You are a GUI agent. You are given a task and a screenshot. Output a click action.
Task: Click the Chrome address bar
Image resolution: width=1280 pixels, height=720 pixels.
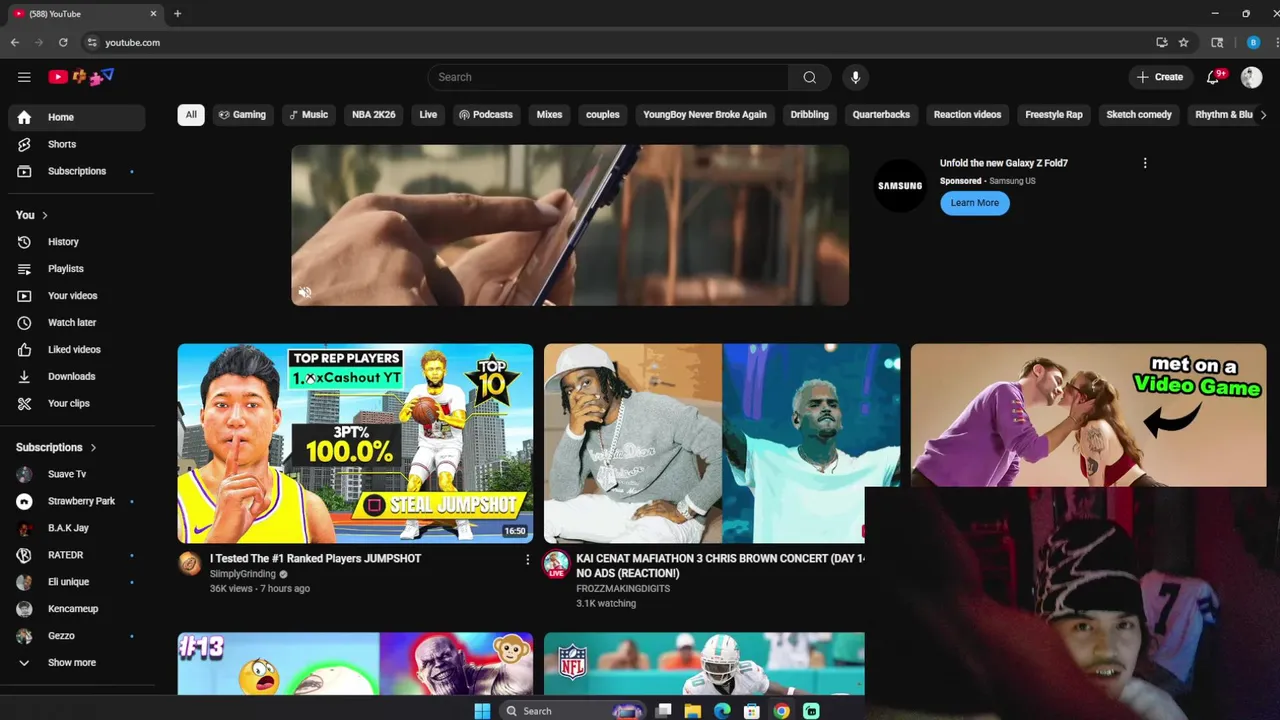[615, 42]
